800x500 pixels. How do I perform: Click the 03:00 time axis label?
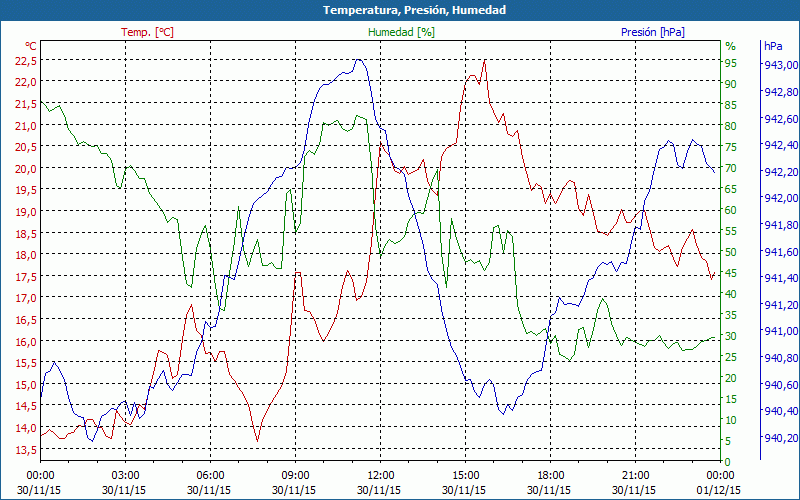[126, 476]
